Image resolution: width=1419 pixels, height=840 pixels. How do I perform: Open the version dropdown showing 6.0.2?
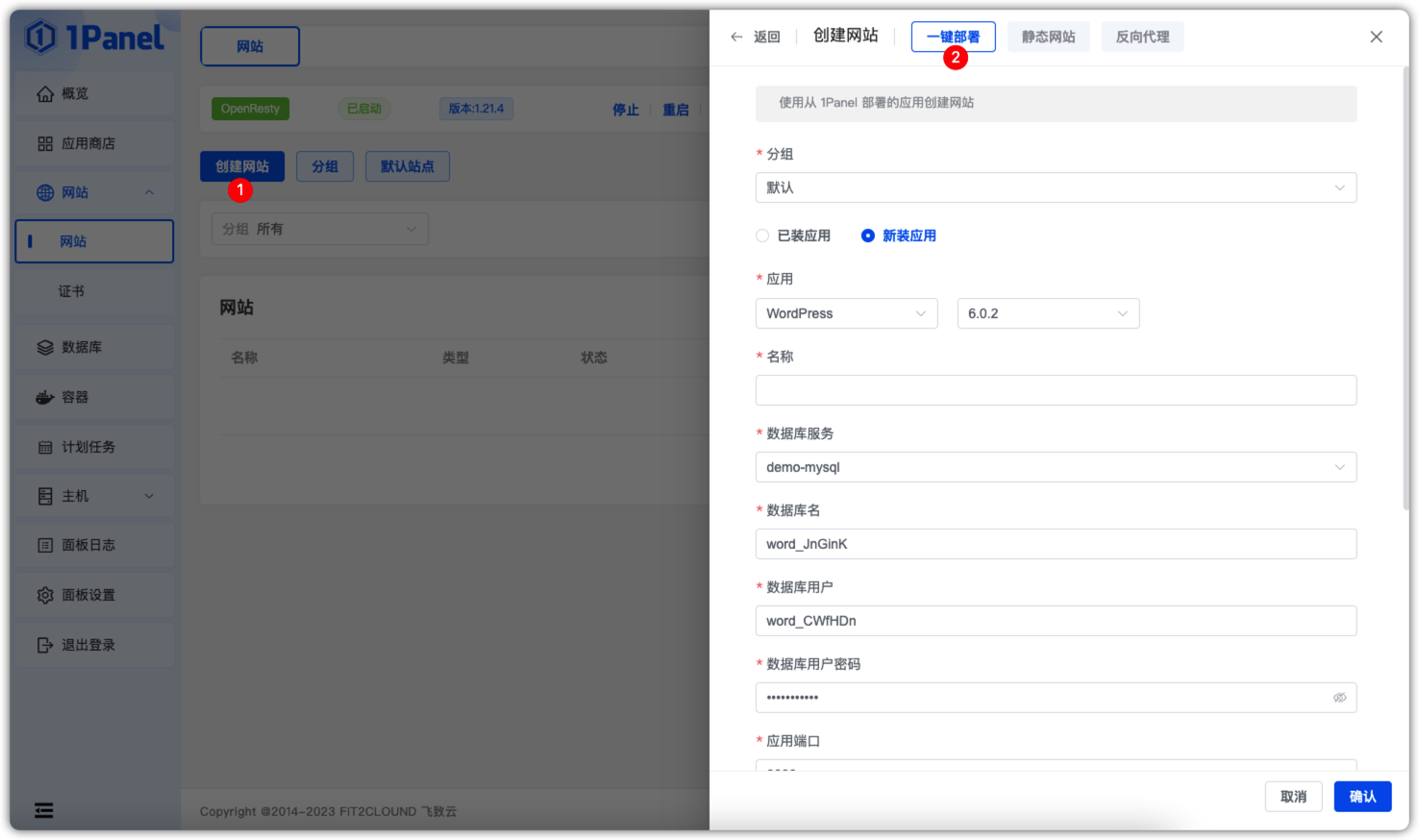pos(1047,313)
